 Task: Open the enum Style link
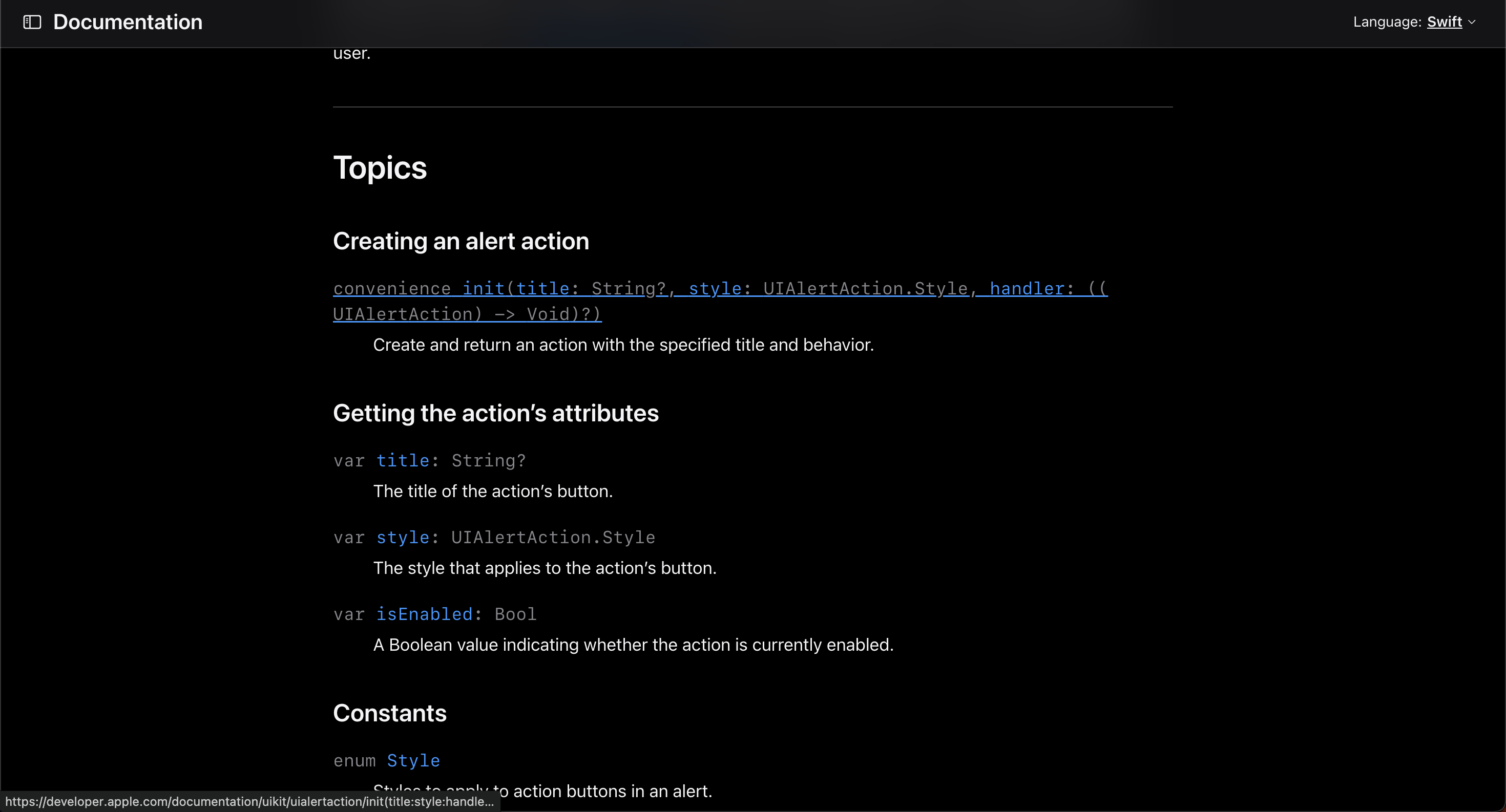(413, 761)
